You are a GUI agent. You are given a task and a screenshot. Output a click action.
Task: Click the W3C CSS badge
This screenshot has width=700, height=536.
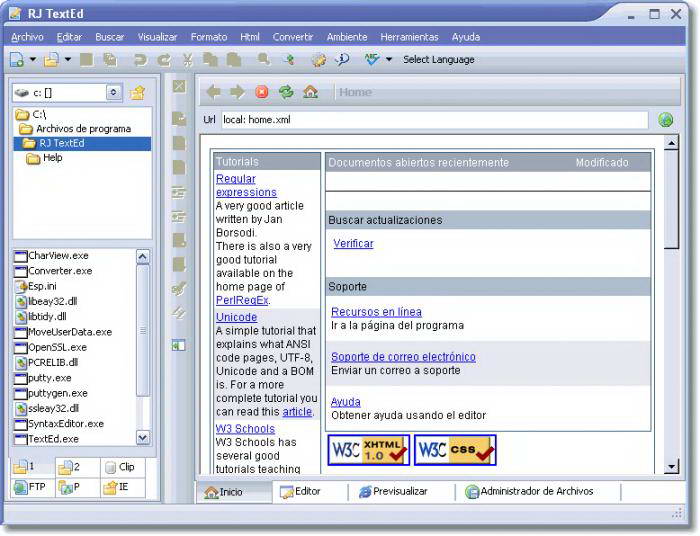(455, 450)
